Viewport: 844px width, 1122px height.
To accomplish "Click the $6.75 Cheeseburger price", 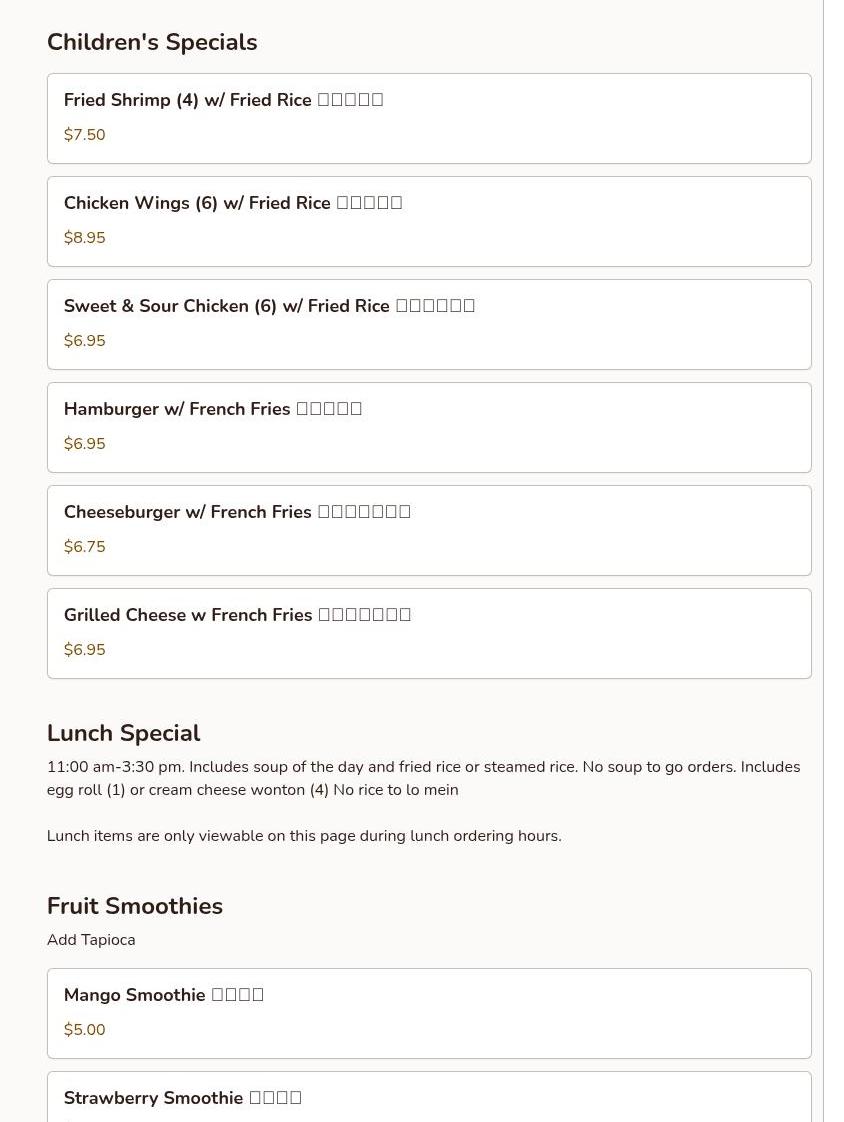I will coord(85,547).
